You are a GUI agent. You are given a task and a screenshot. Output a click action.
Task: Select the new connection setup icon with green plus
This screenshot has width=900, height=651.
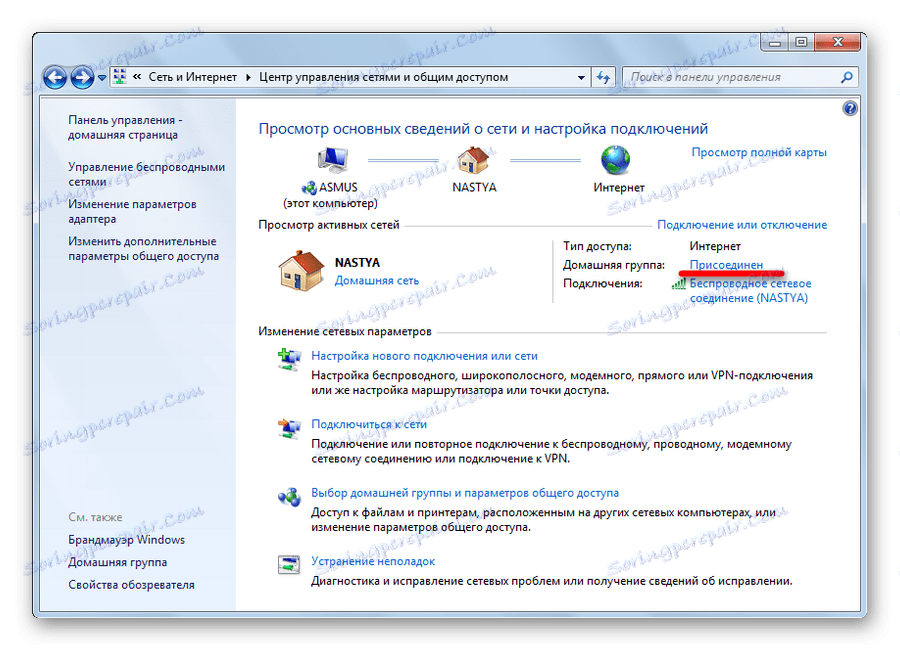click(x=291, y=357)
